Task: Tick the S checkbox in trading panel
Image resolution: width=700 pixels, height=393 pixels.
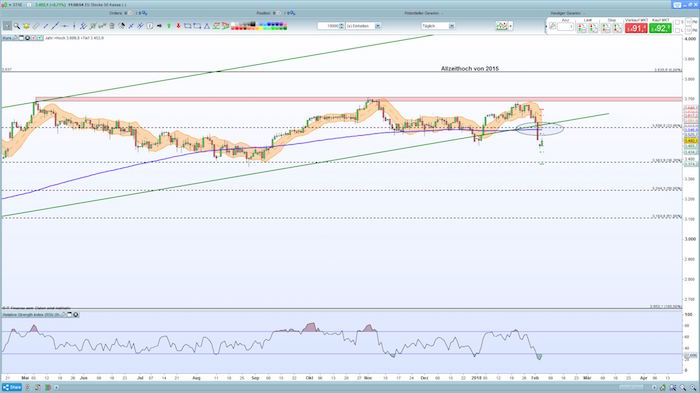Action: [677, 22]
